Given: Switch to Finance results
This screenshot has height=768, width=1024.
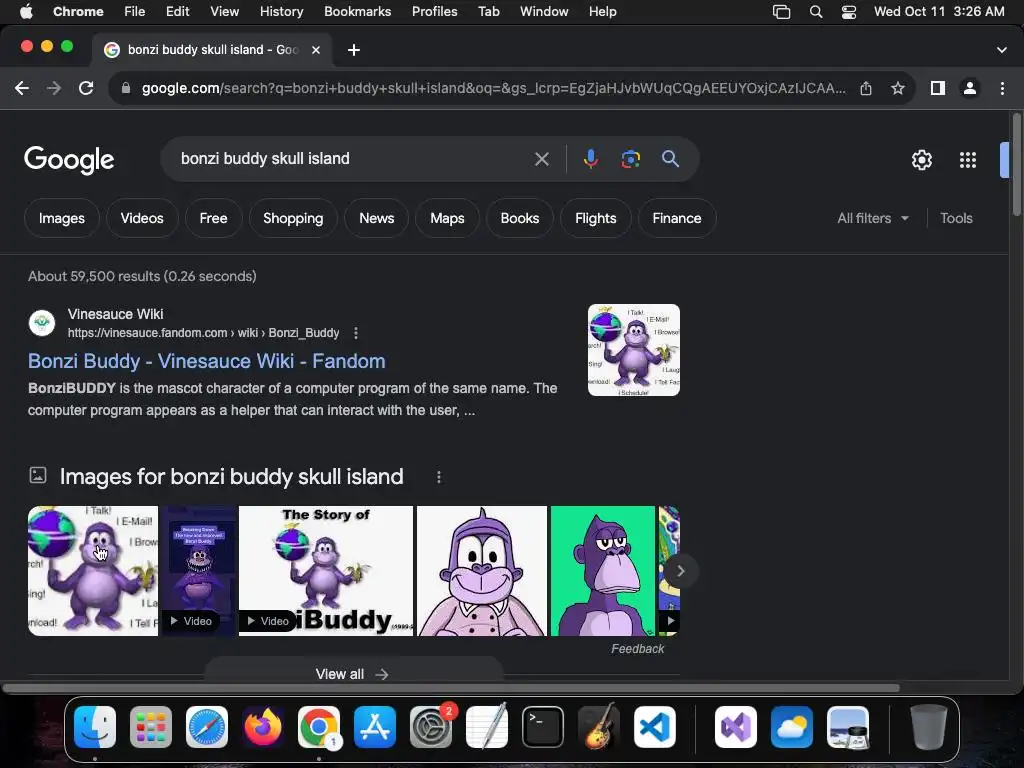Looking at the screenshot, I should 677,218.
